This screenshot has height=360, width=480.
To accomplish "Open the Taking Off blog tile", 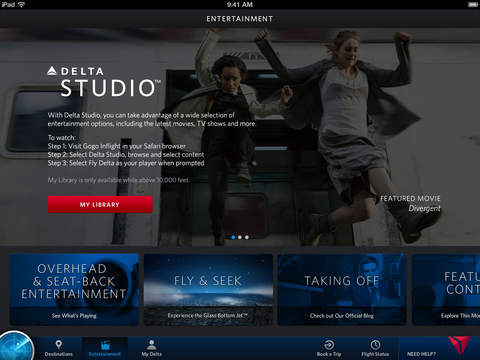I will 342,289.
